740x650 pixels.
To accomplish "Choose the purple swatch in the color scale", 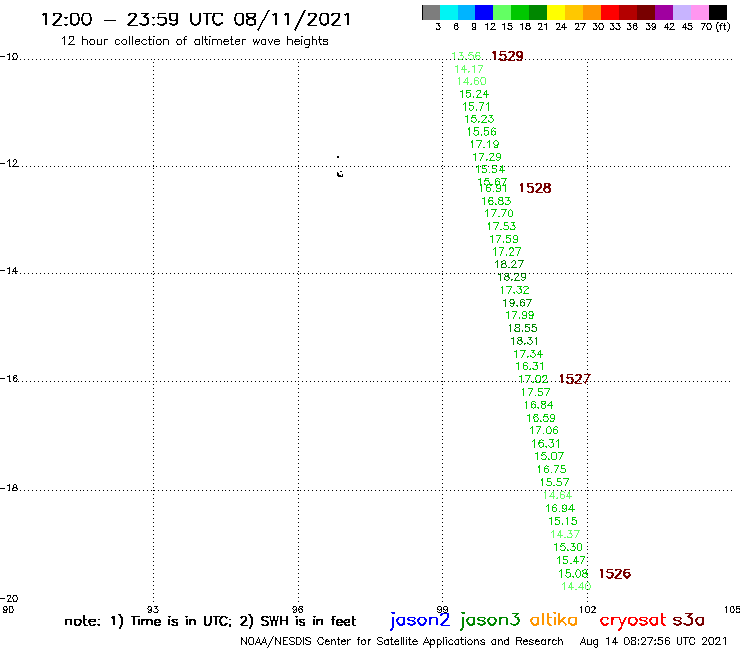I will (x=664, y=12).
